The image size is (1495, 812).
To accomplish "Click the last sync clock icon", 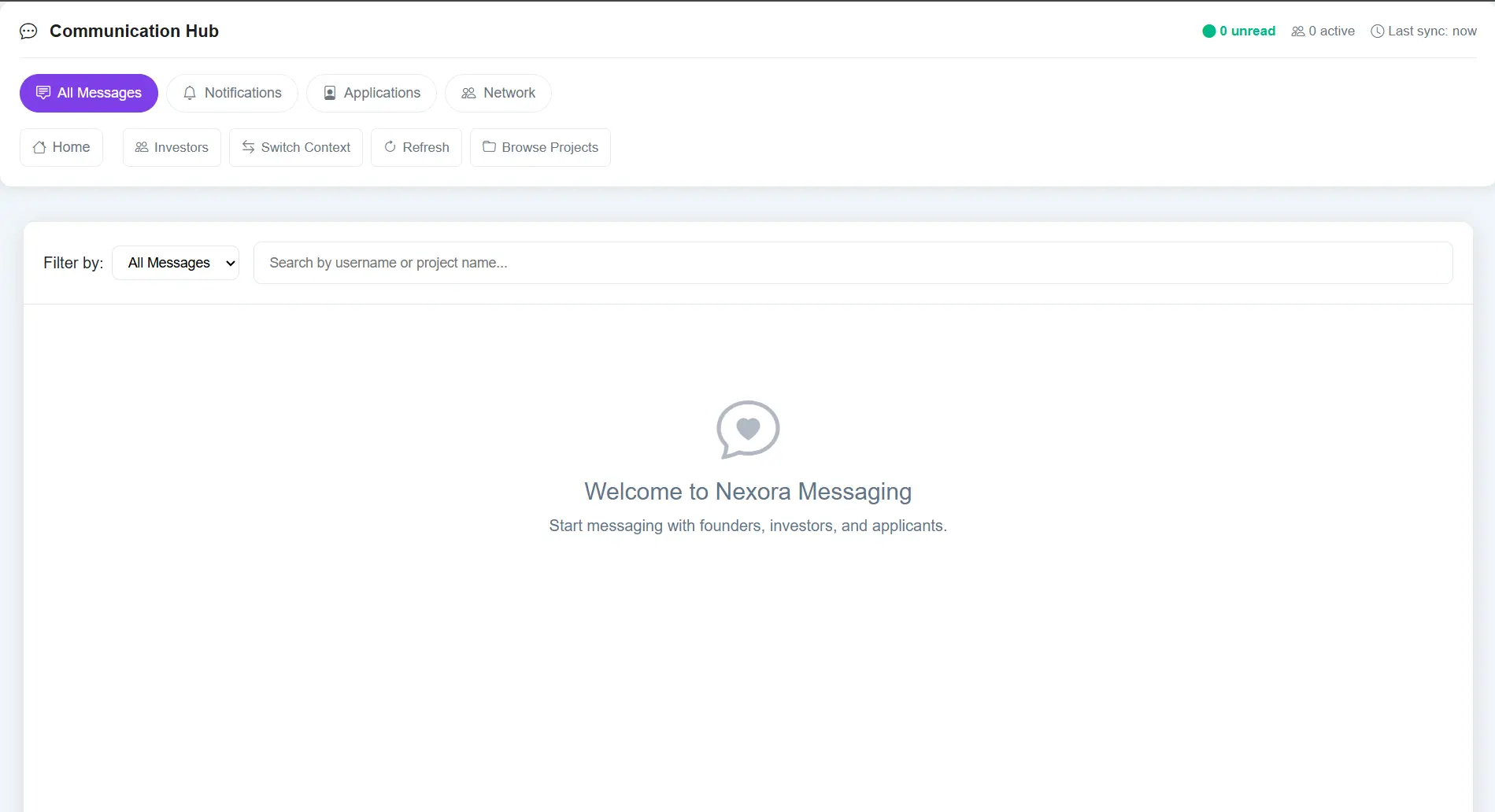I will [1378, 31].
